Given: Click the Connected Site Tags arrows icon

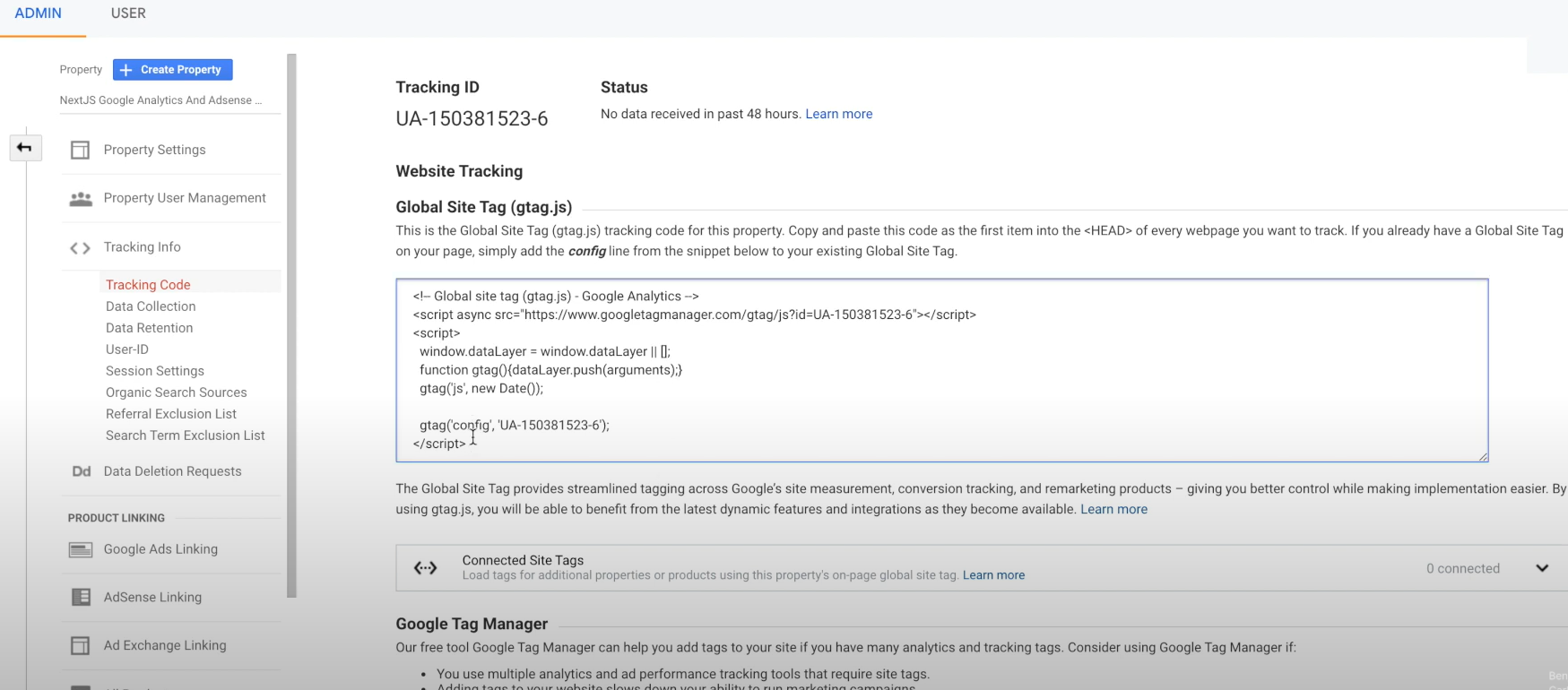Looking at the screenshot, I should (x=426, y=567).
